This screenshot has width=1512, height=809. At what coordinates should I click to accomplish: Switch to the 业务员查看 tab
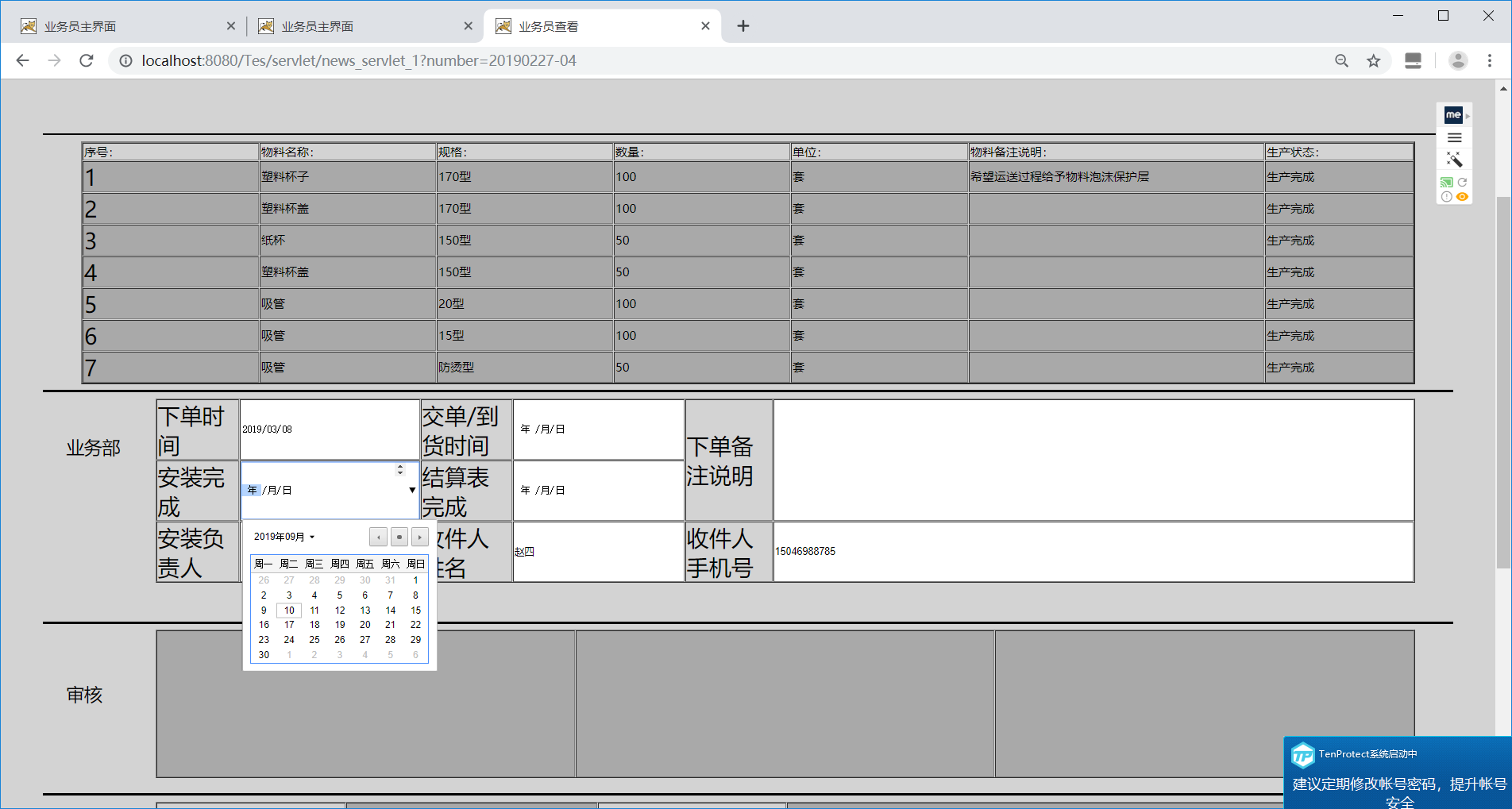tap(603, 26)
